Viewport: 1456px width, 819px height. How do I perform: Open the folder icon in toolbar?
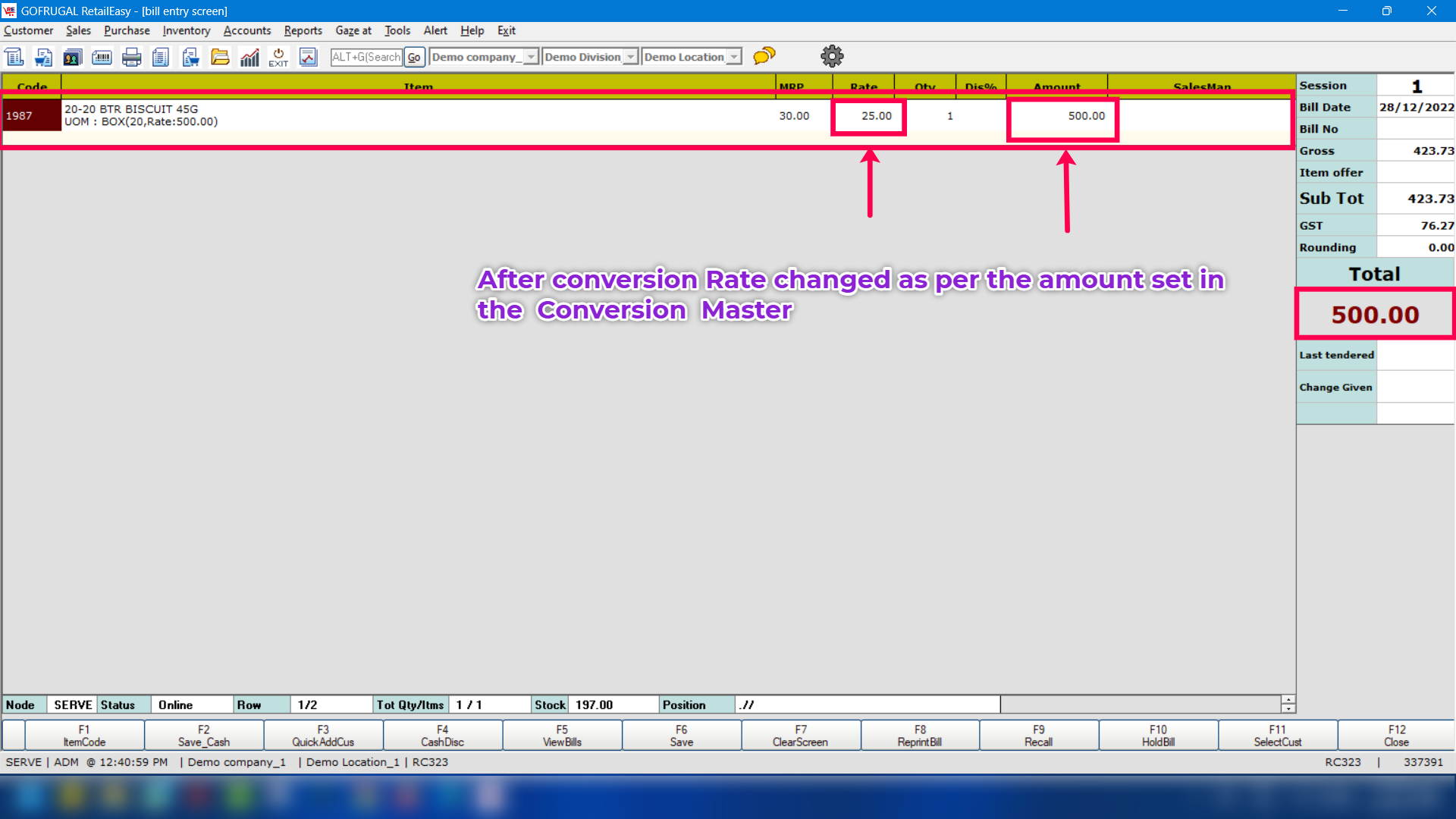click(220, 57)
